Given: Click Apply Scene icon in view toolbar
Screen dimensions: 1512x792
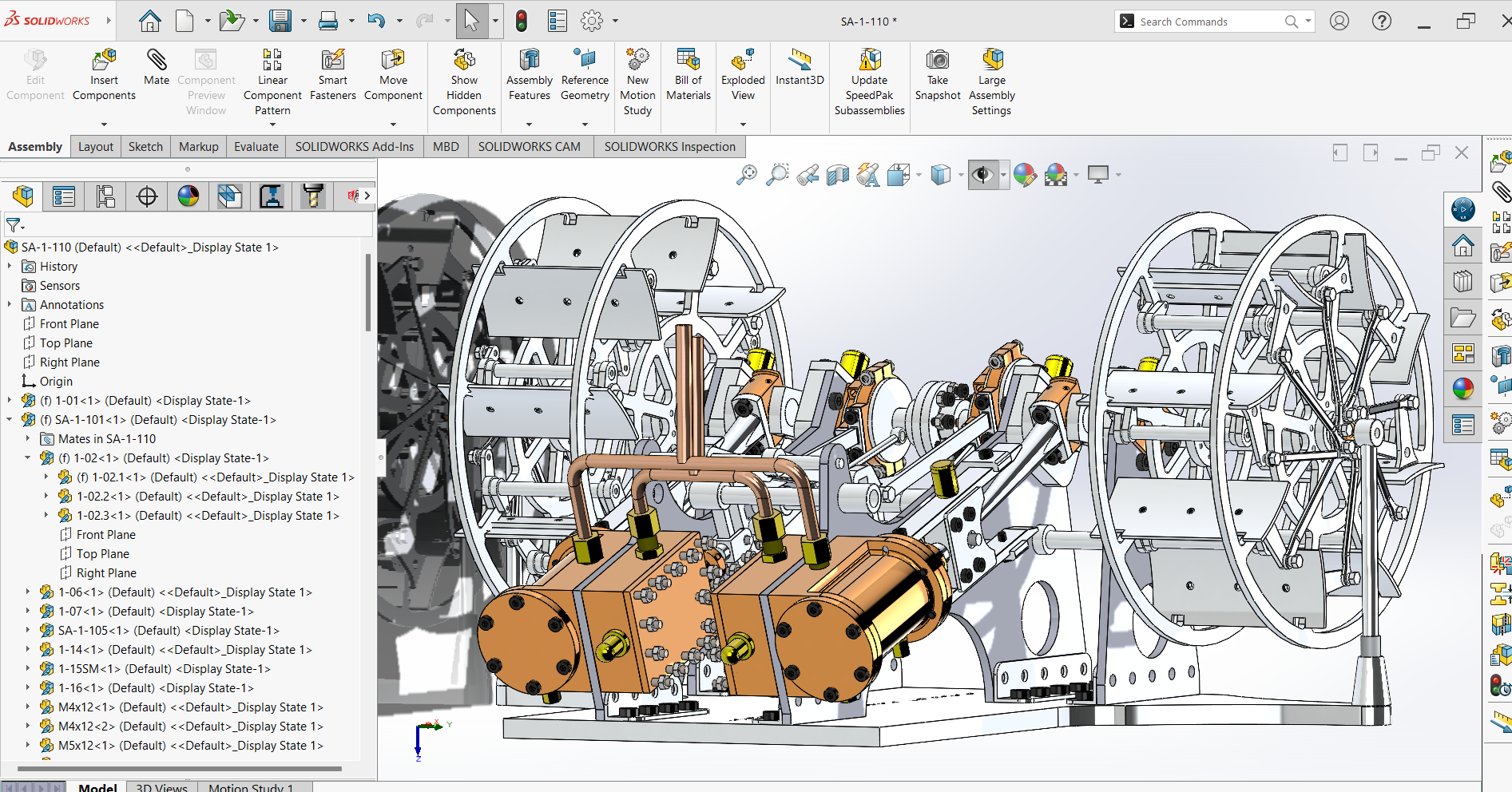Looking at the screenshot, I should [x=1056, y=174].
